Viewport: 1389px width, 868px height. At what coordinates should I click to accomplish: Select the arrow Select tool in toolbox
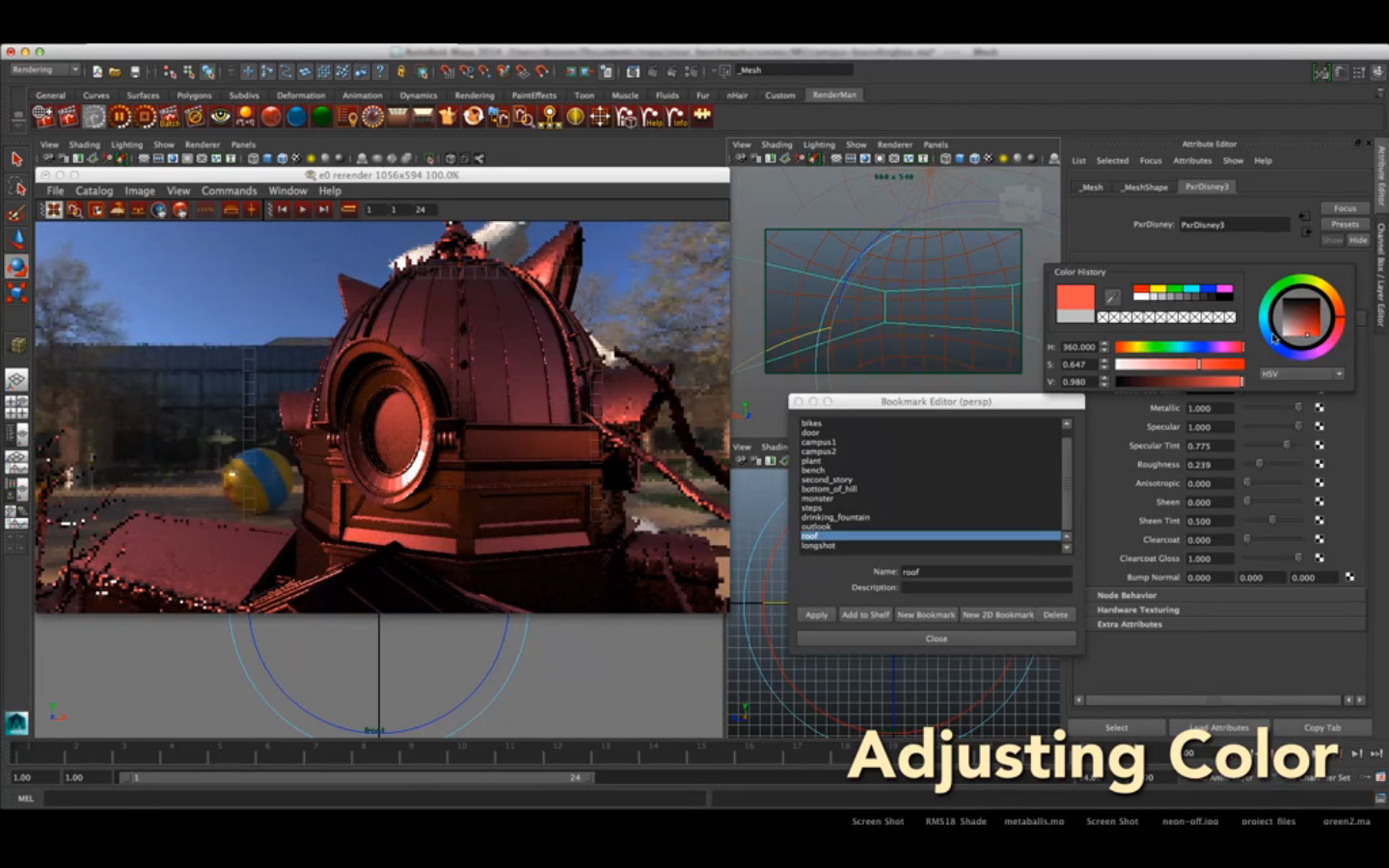16,159
